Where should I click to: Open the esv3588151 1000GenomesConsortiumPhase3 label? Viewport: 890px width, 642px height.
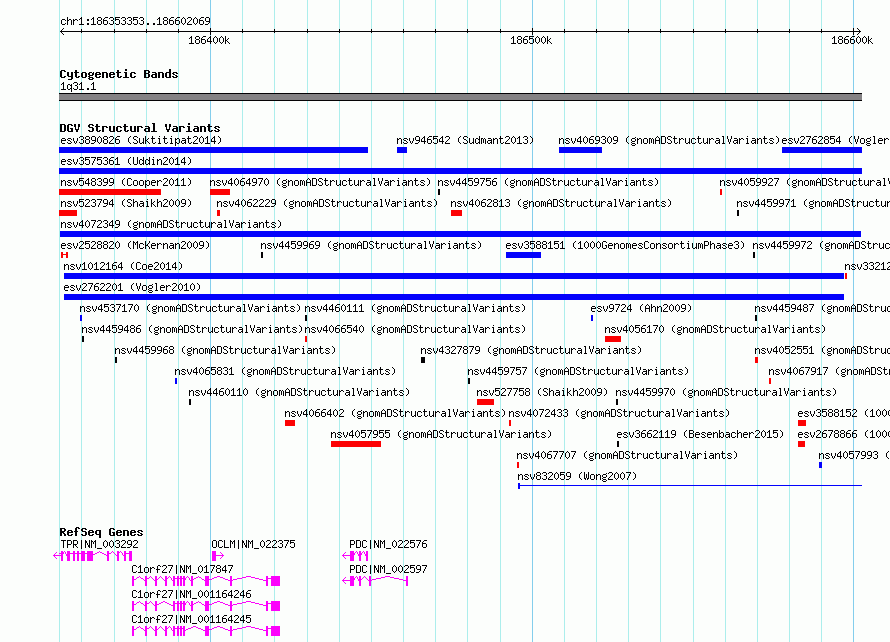(625, 245)
